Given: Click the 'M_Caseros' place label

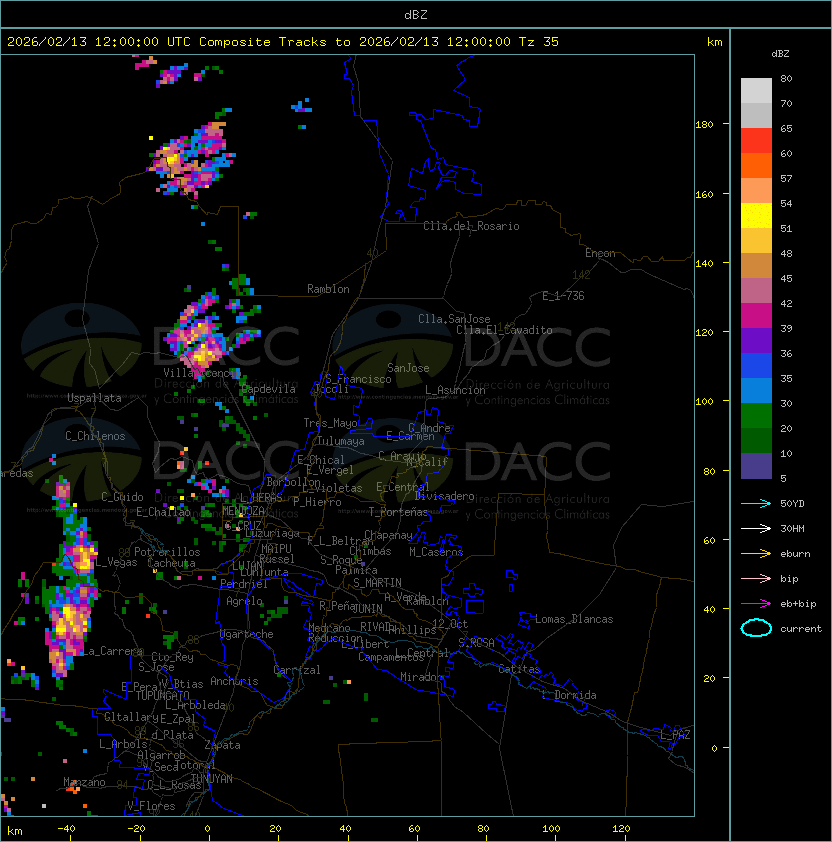Looking at the screenshot, I should pos(436,551).
